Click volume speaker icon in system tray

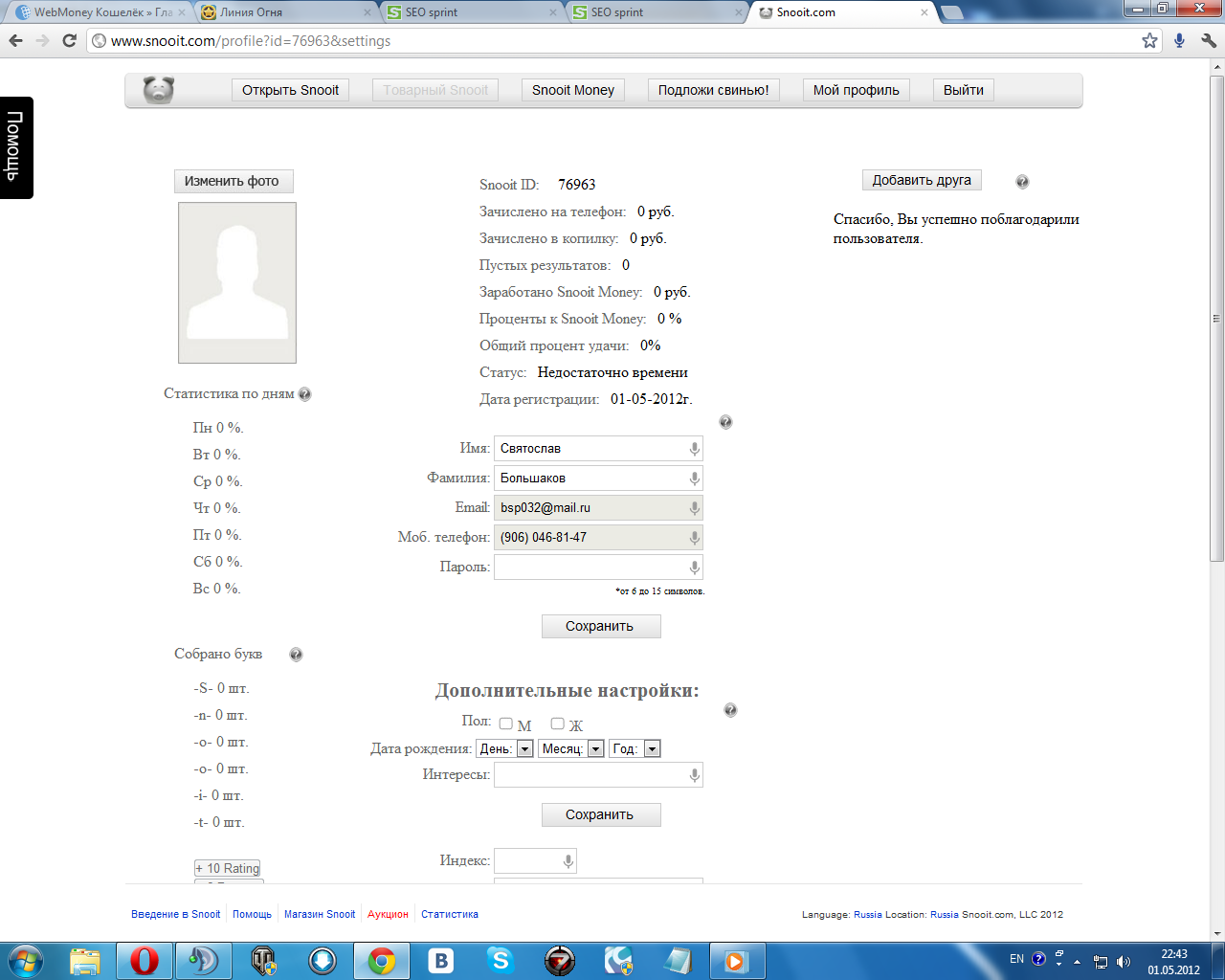coord(1123,962)
